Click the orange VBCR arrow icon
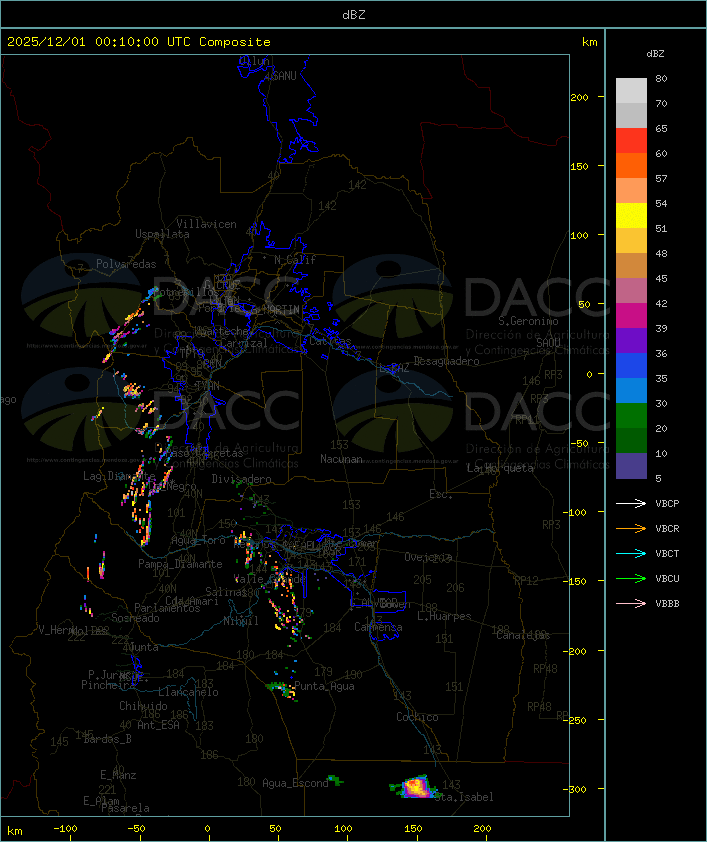The image size is (707, 842). (x=631, y=528)
